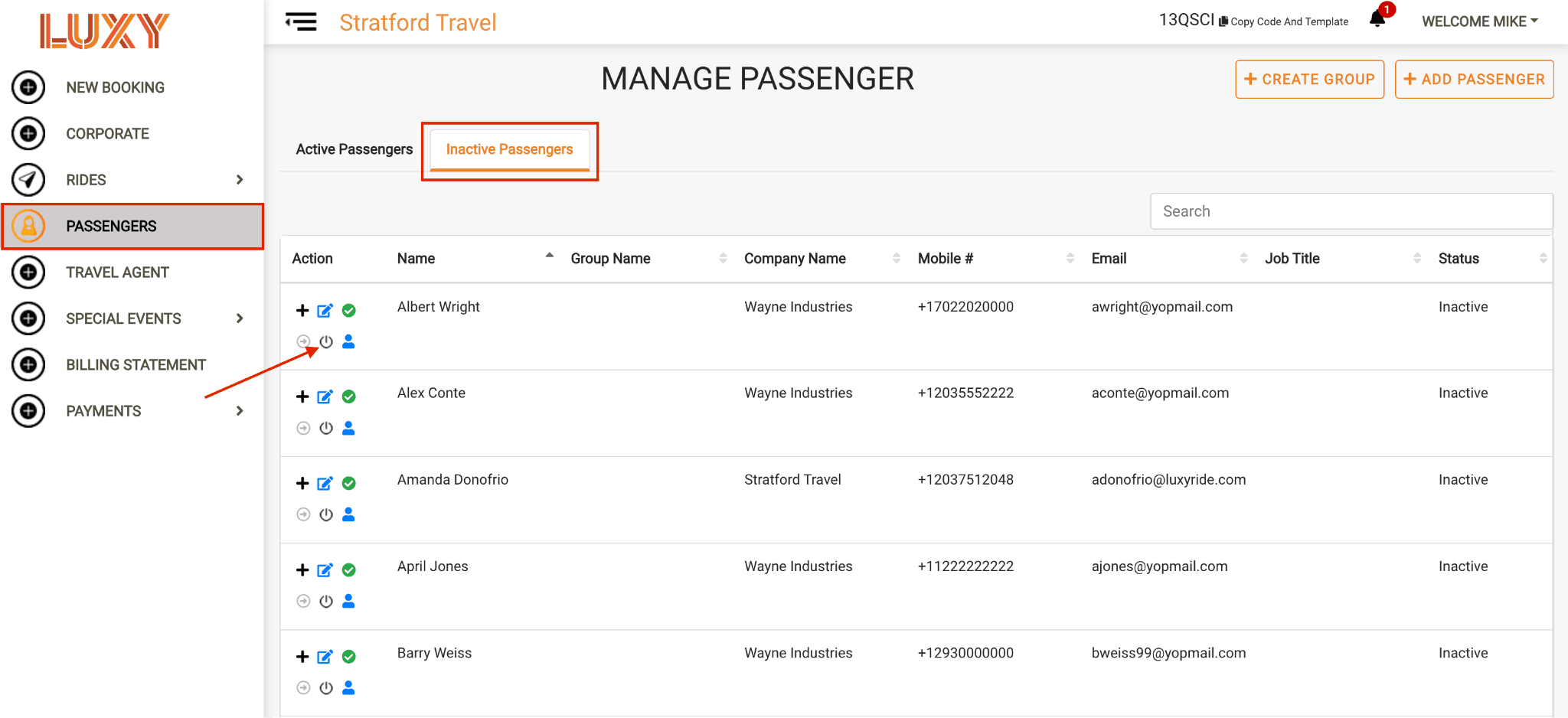
Task: Click into the passenger Search field
Action: (x=1351, y=211)
